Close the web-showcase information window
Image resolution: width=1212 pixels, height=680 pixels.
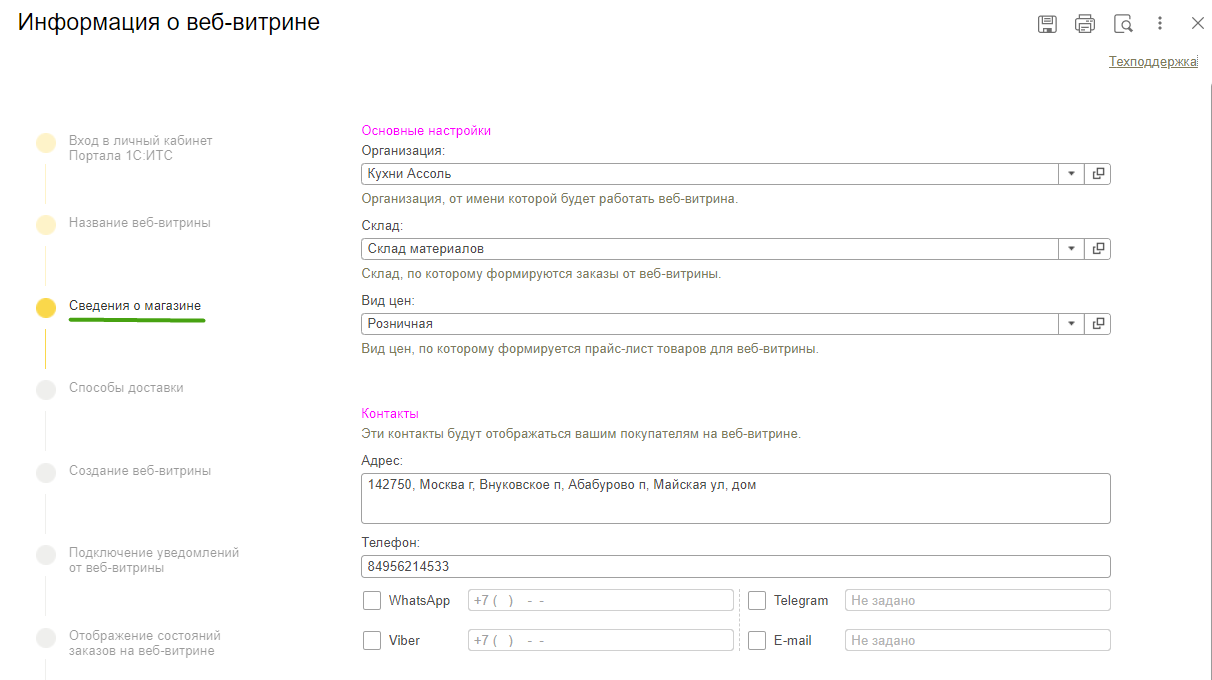pyautogui.click(x=1197, y=24)
